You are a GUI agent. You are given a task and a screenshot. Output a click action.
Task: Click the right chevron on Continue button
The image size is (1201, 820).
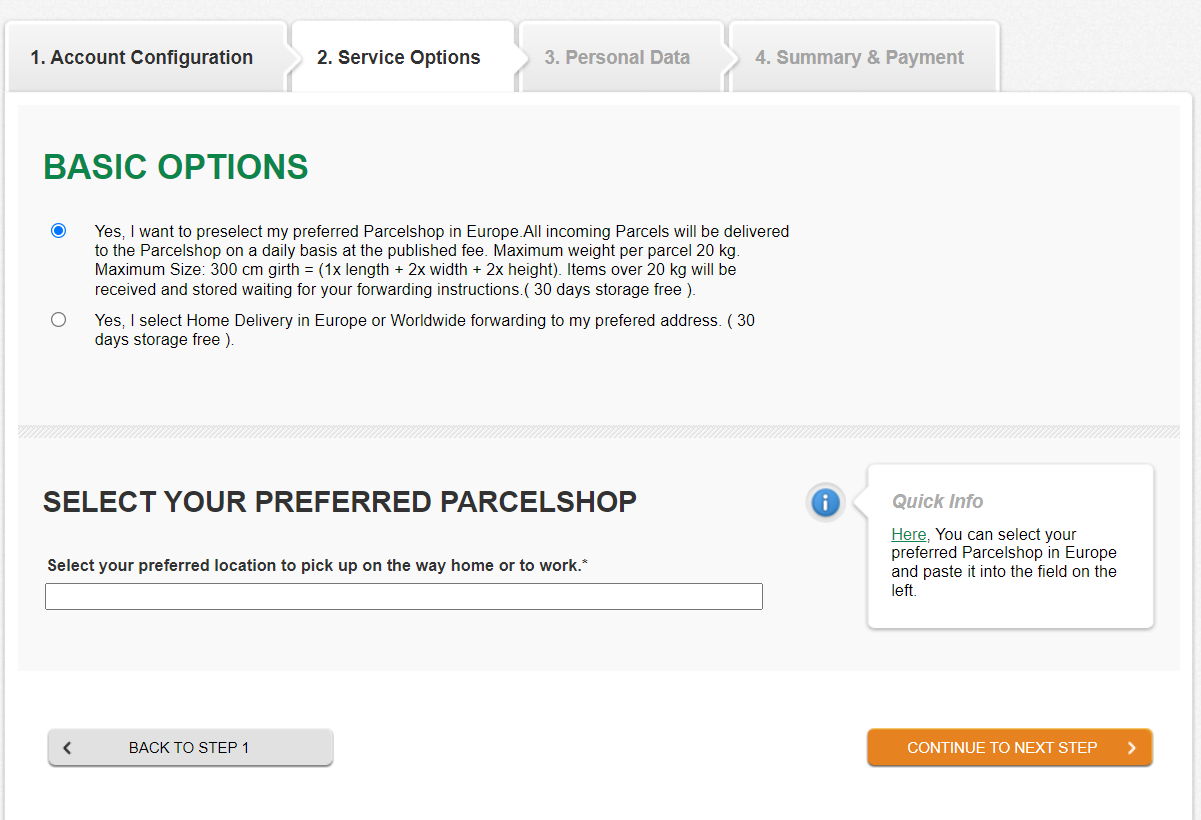(x=1131, y=748)
